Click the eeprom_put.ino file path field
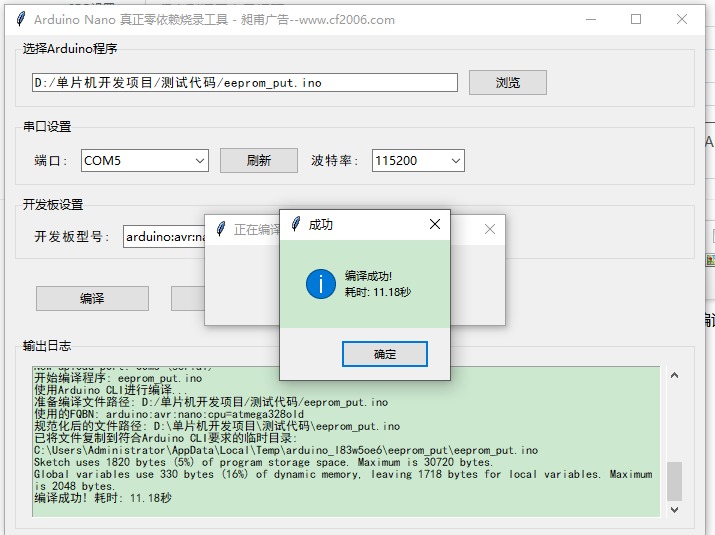Screen dimensions: 715x535 pos(244,83)
